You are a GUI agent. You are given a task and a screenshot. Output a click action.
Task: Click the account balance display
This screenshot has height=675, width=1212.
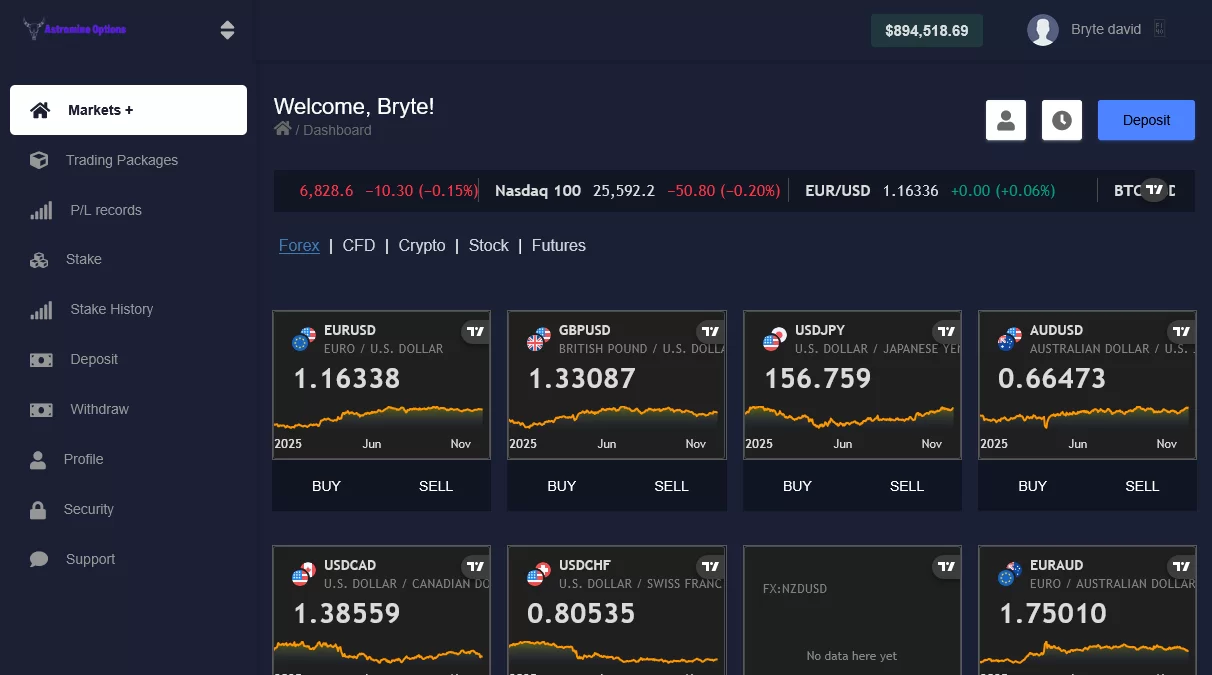926,30
